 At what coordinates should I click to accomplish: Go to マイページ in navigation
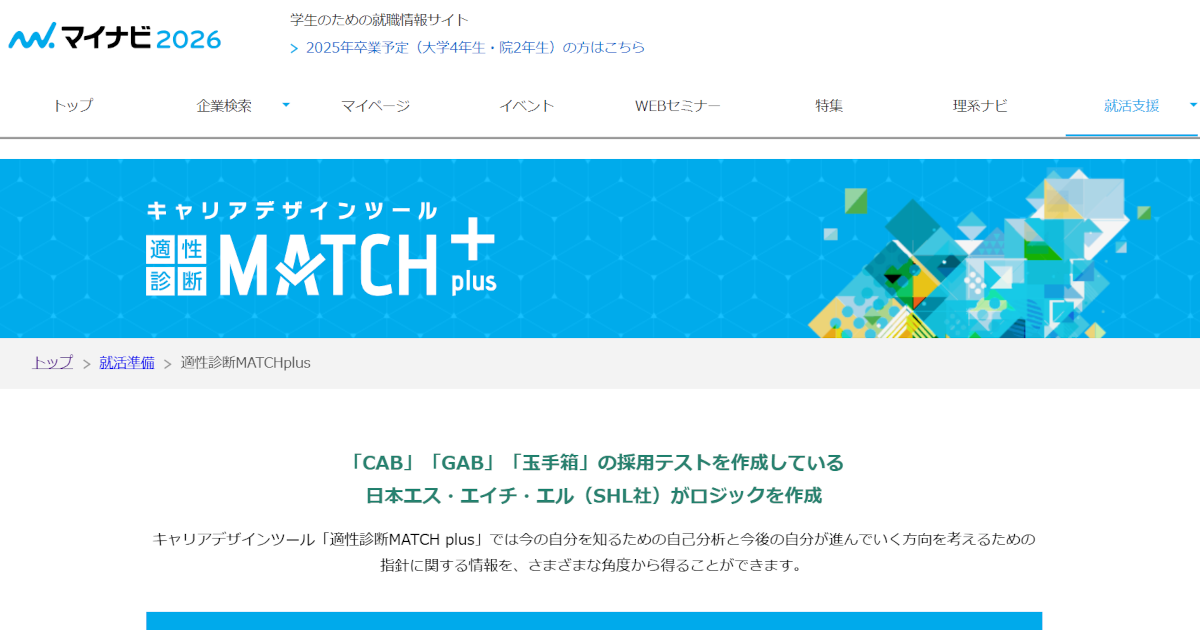[x=375, y=106]
